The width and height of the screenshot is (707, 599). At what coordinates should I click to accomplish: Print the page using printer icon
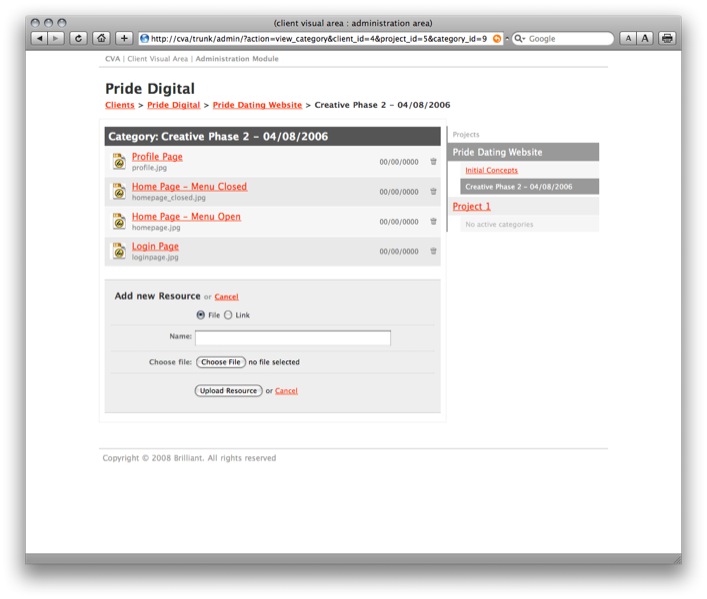click(x=667, y=38)
